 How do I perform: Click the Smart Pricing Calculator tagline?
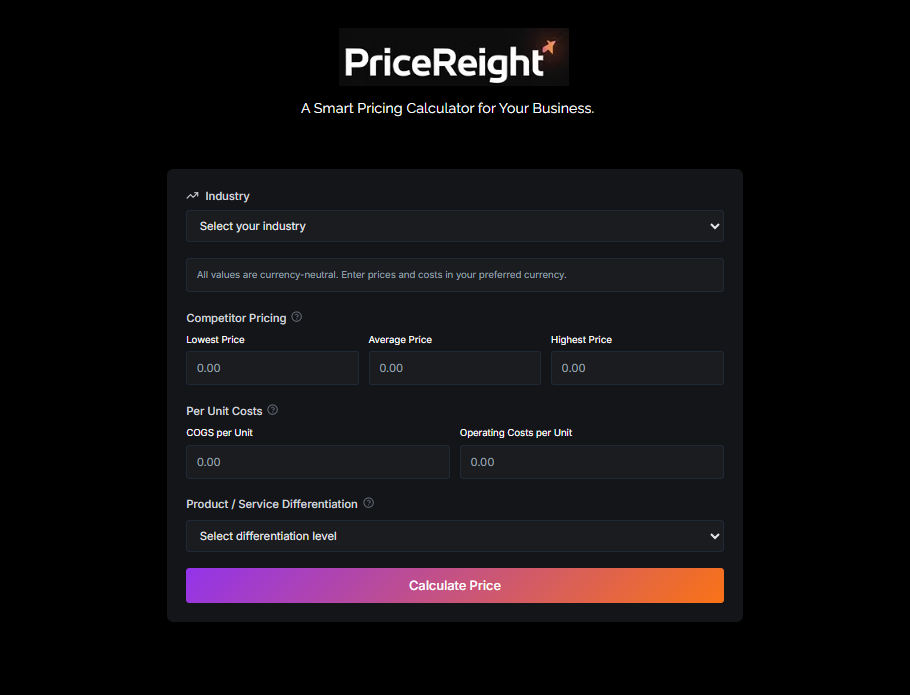(x=447, y=108)
